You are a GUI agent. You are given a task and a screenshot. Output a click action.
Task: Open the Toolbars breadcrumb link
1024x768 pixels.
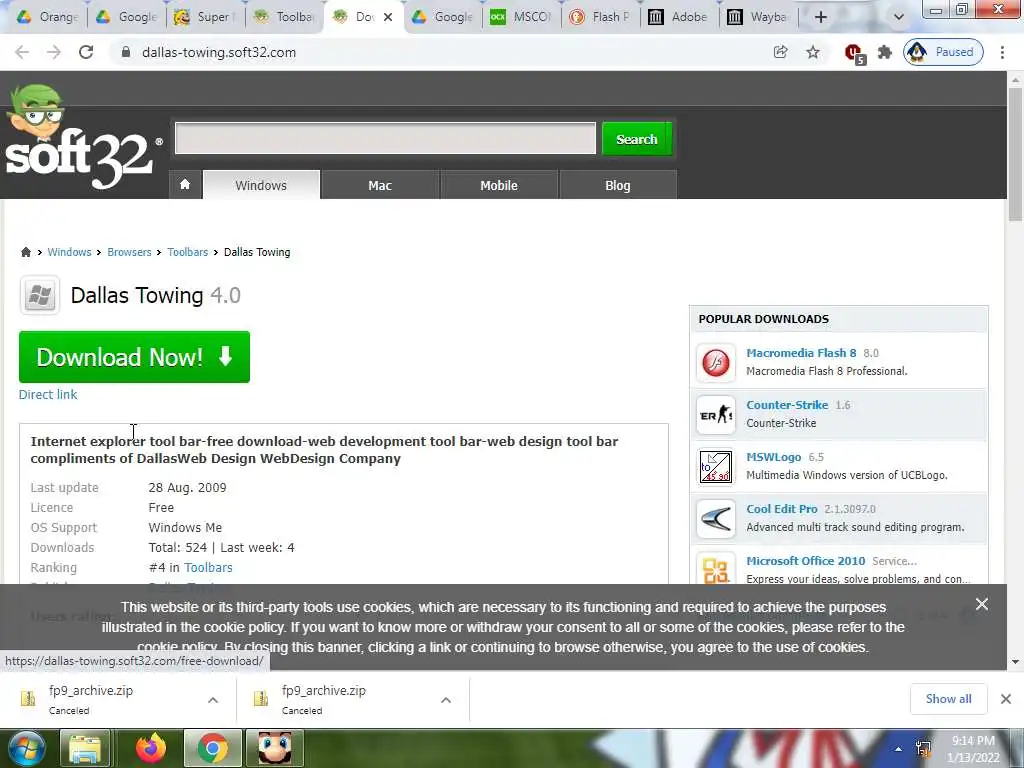point(187,252)
